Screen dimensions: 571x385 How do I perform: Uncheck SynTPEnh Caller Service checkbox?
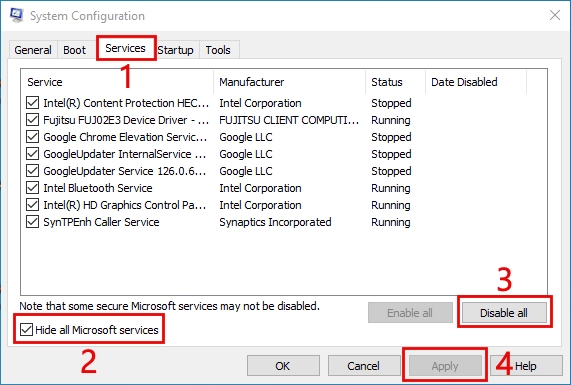tap(32, 222)
